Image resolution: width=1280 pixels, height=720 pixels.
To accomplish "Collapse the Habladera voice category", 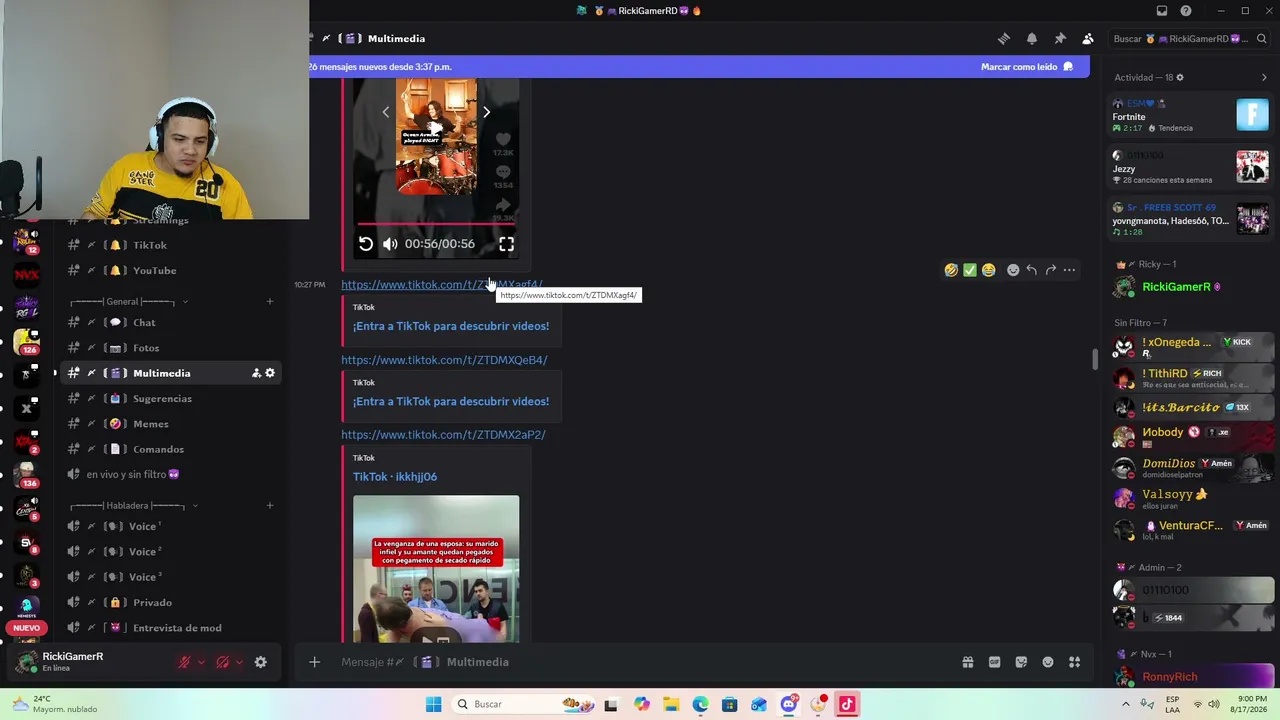I will pos(133,506).
